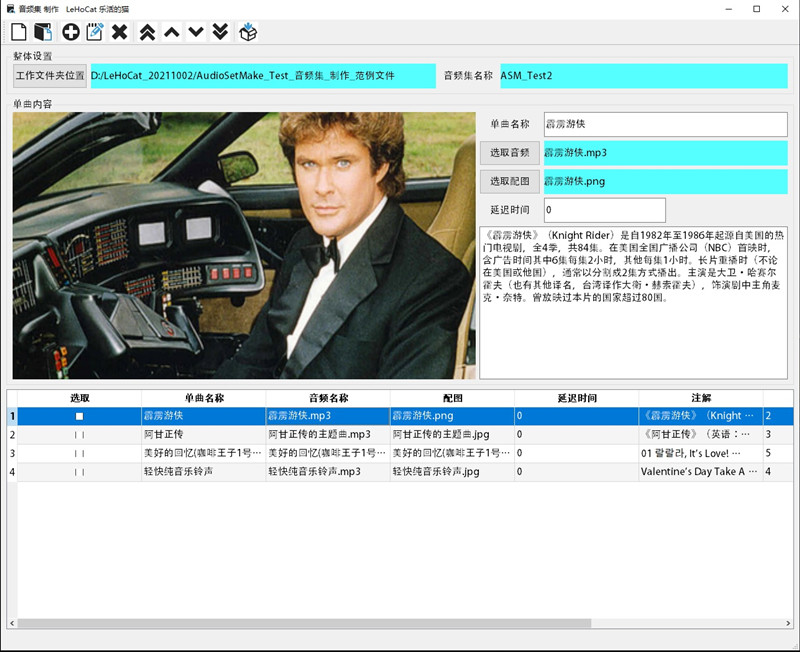The height and width of the screenshot is (652, 800).
Task: Click the 霹雳游侠.png cell in table
Action: tap(453, 416)
